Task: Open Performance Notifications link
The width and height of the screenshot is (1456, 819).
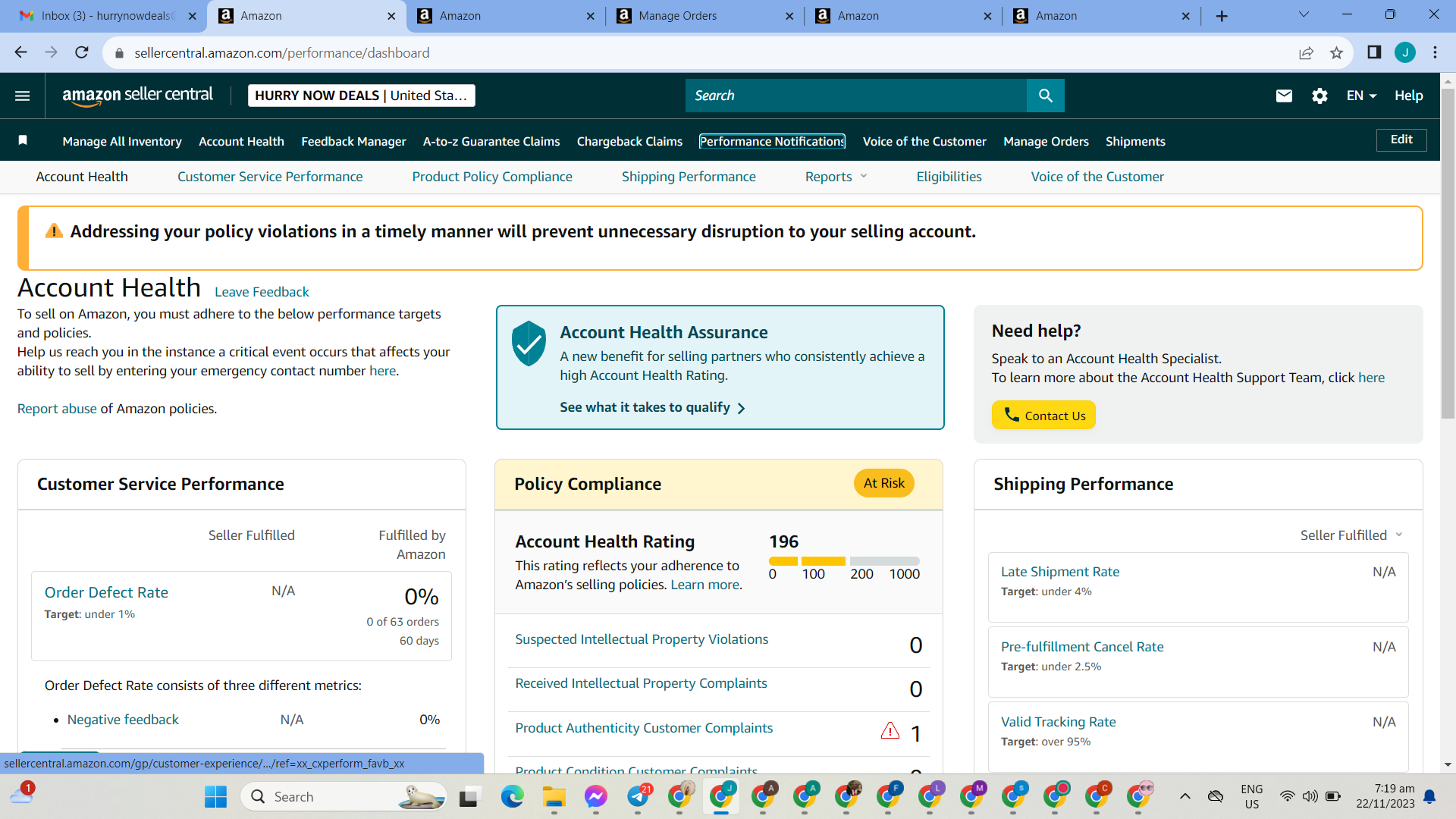Action: 772,141
